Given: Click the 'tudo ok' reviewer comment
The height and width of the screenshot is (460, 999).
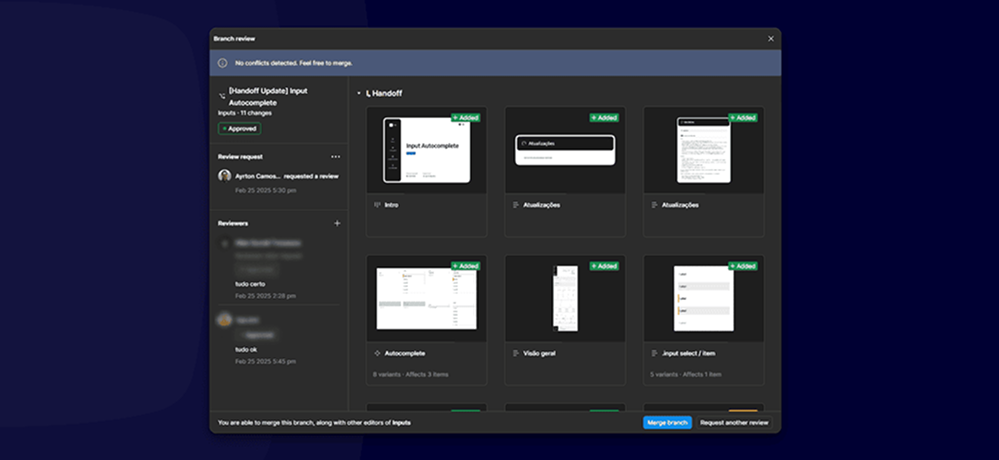Looking at the screenshot, I should (x=247, y=349).
